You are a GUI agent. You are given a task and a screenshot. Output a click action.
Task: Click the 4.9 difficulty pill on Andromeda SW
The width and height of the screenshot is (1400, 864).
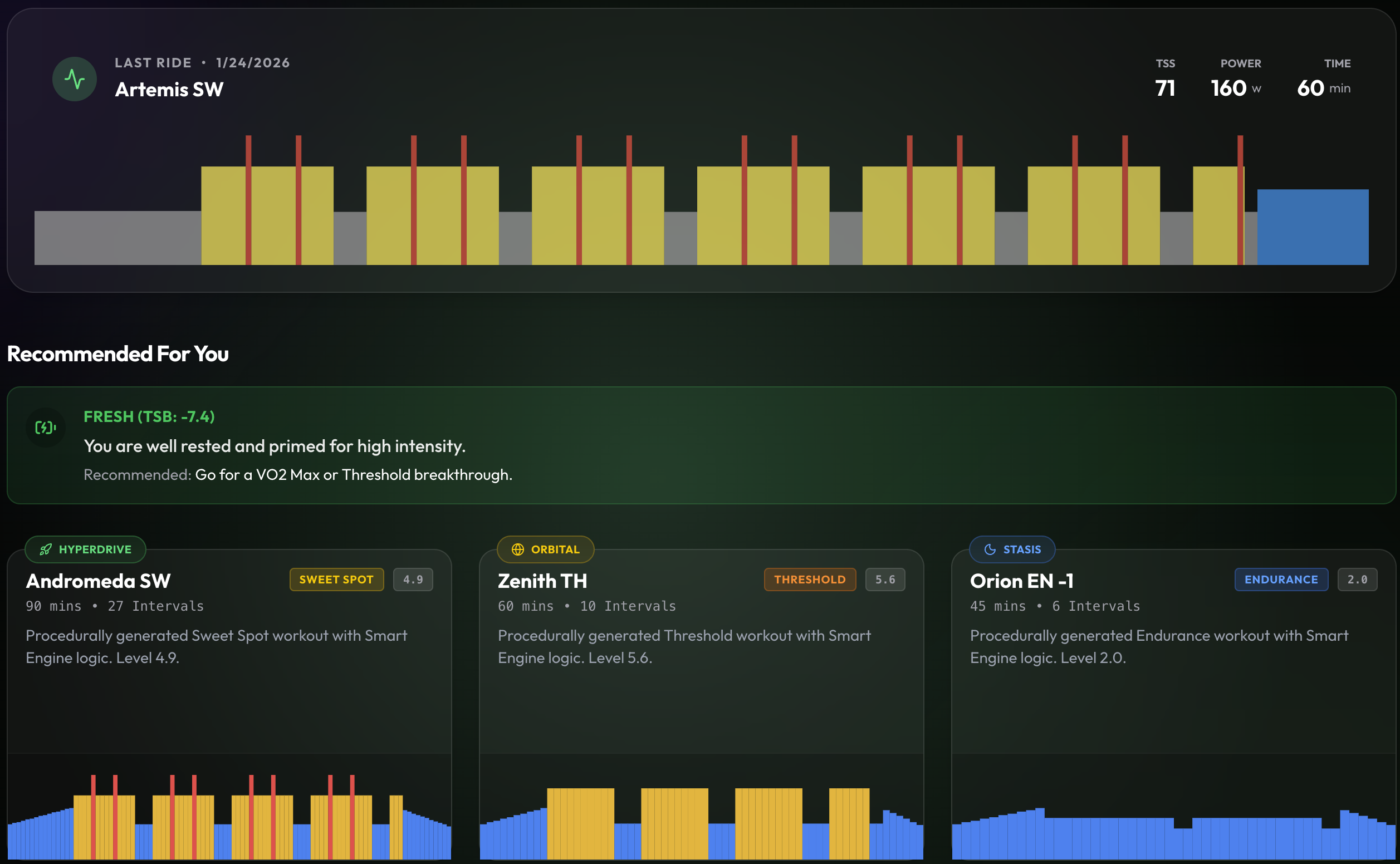coord(413,579)
